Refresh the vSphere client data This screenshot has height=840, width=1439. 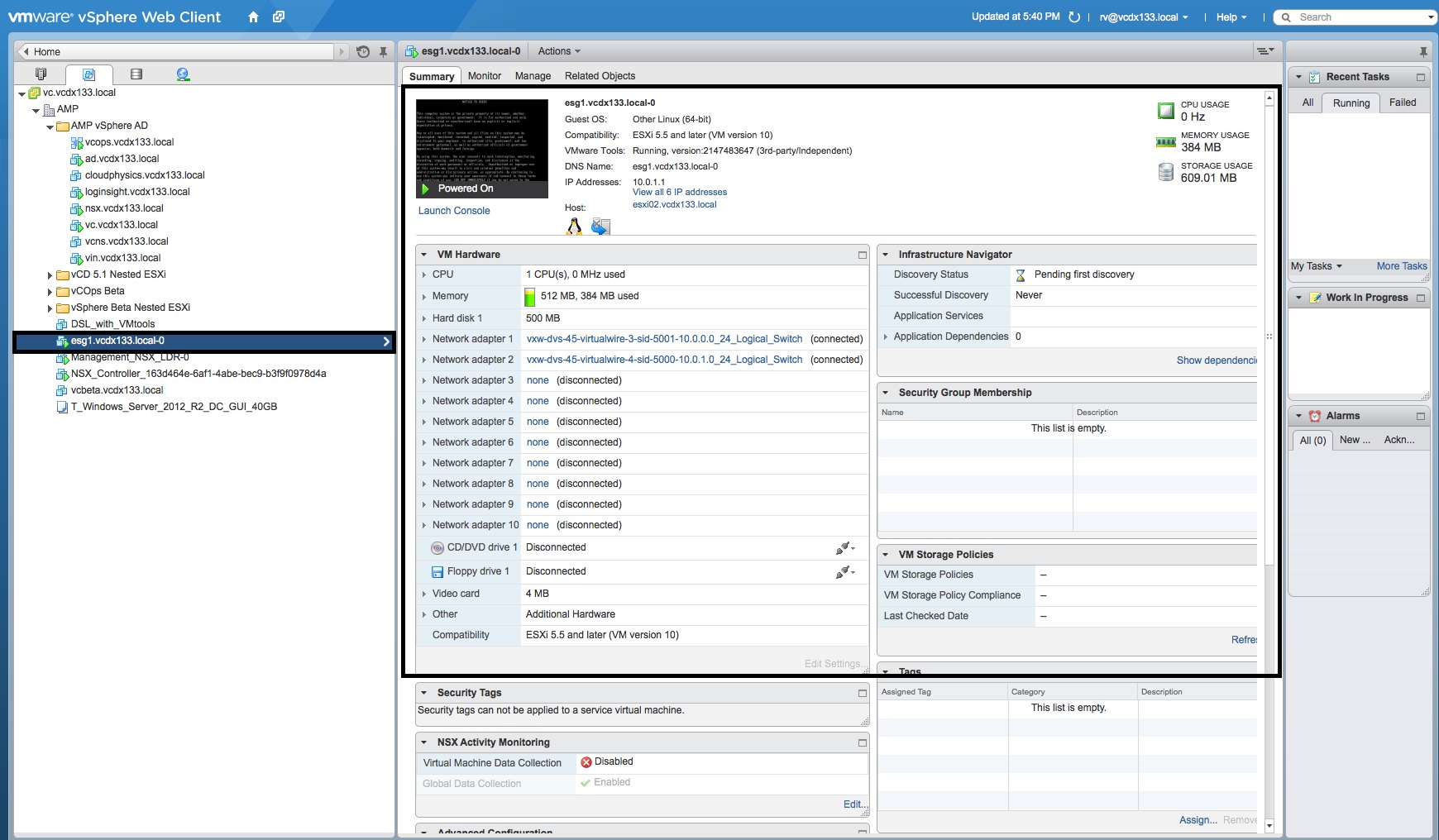pyautogui.click(x=1074, y=17)
